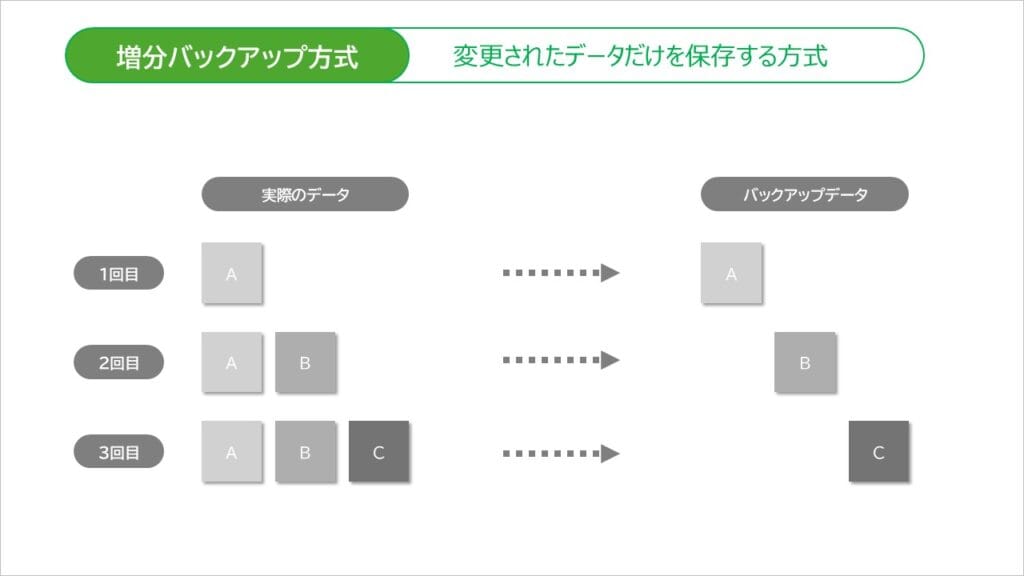1024x576 pixels.
Task: Click the 3回目 row label
Action: click(119, 452)
